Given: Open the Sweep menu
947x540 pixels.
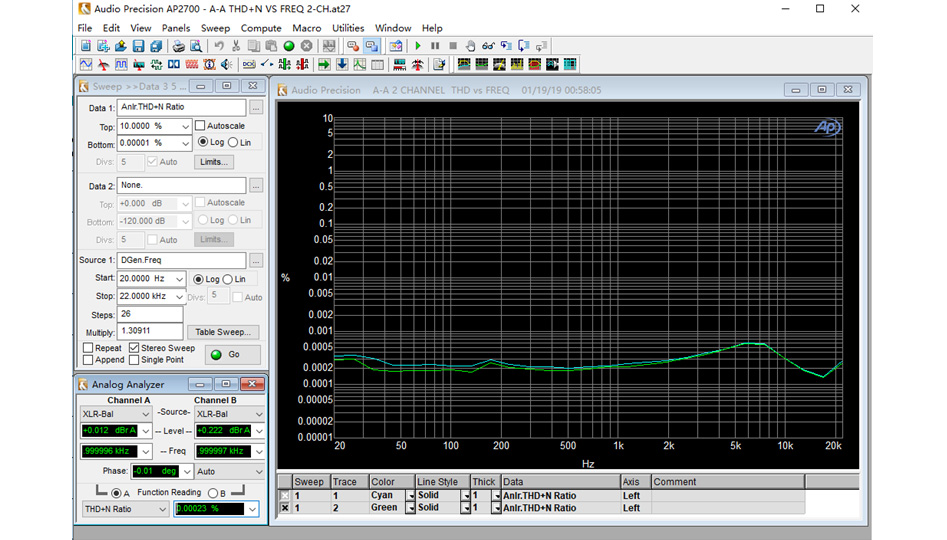Looking at the screenshot, I should click(x=216, y=28).
